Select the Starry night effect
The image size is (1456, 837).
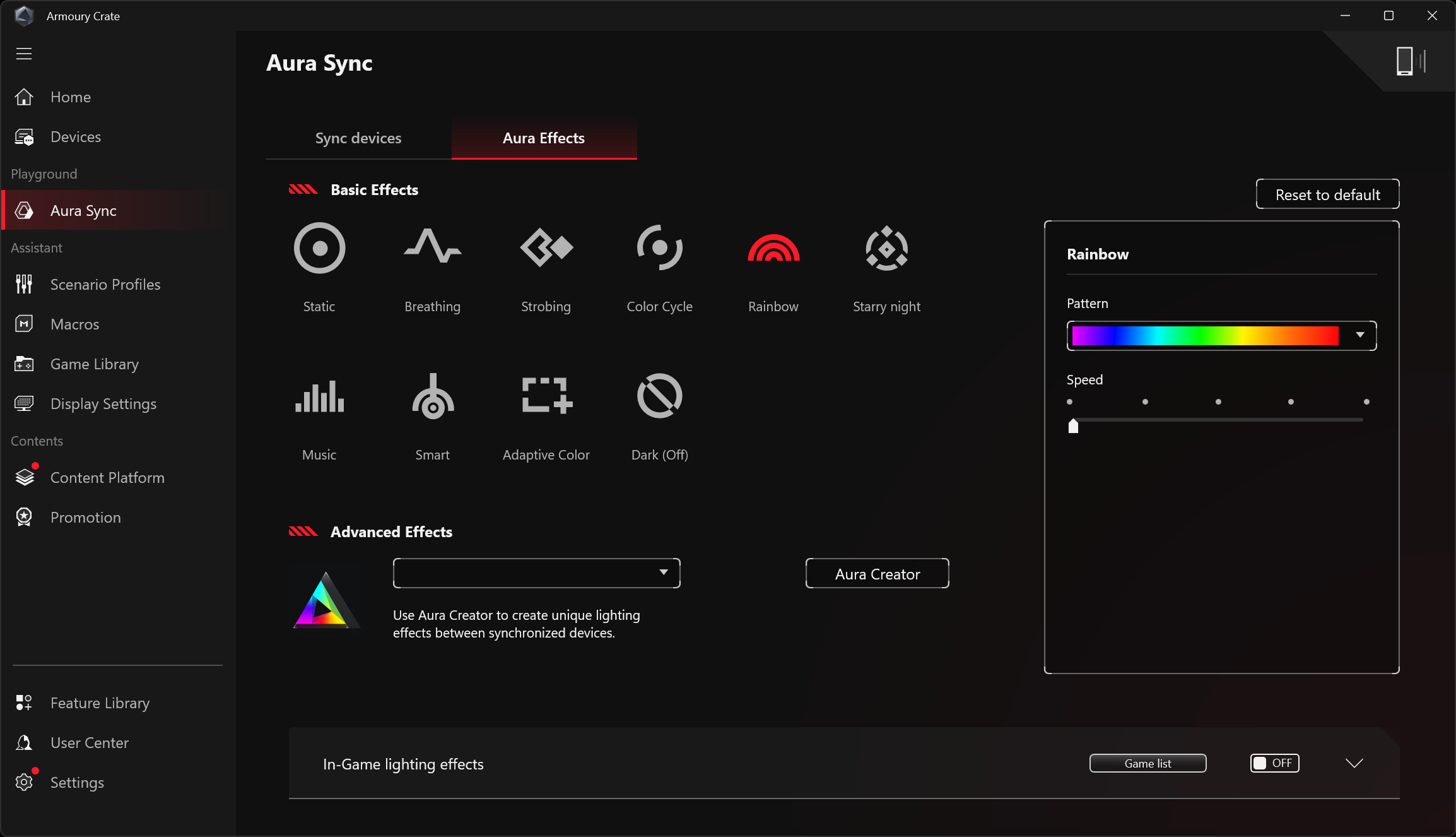pos(886,248)
